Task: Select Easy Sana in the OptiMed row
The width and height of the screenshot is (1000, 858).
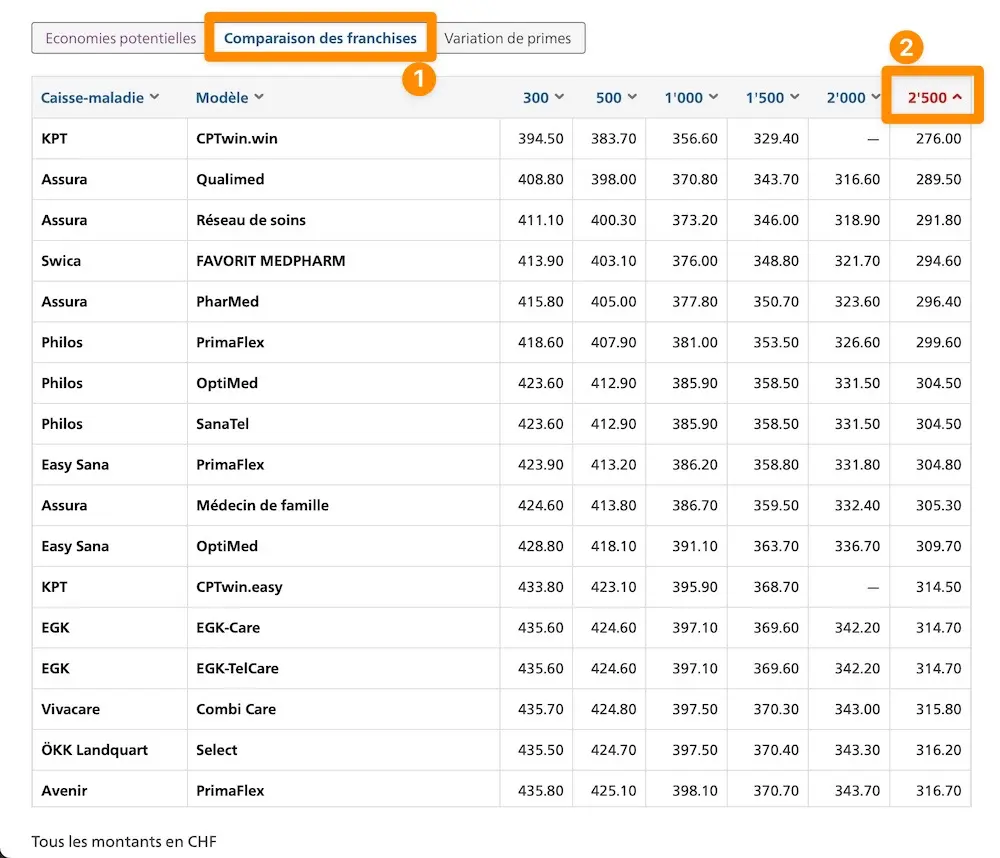Action: 75,547
